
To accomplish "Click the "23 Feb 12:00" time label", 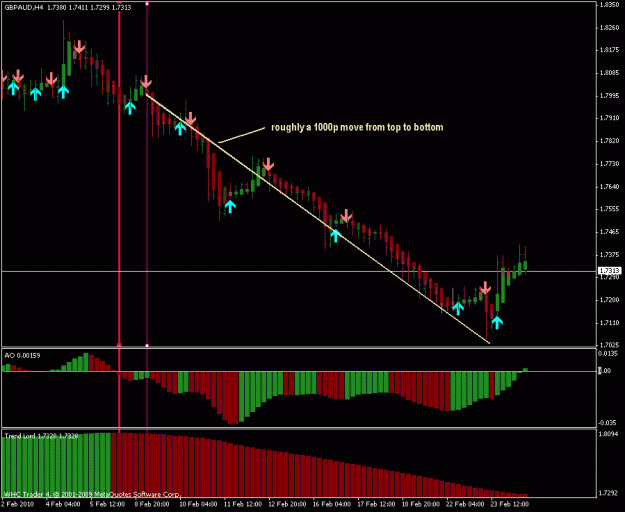I will point(510,504).
